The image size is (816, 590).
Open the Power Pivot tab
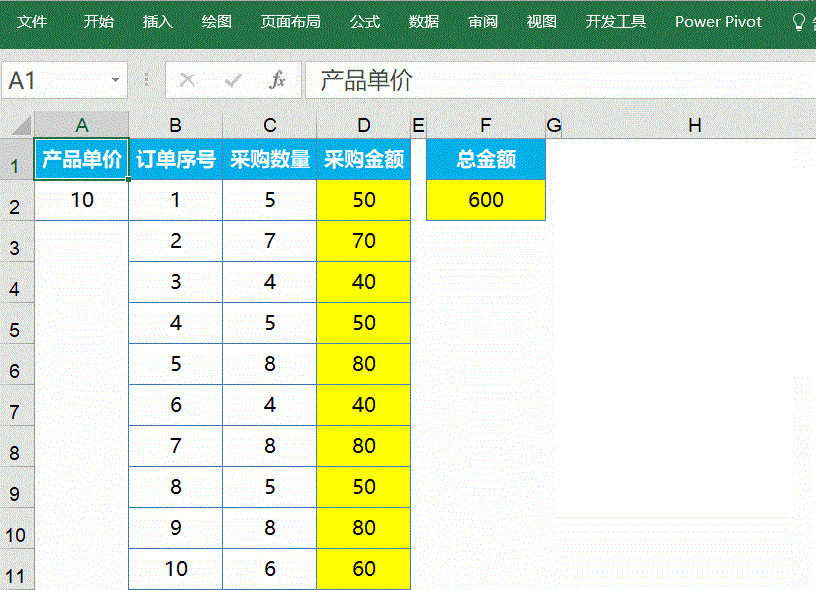(x=718, y=21)
